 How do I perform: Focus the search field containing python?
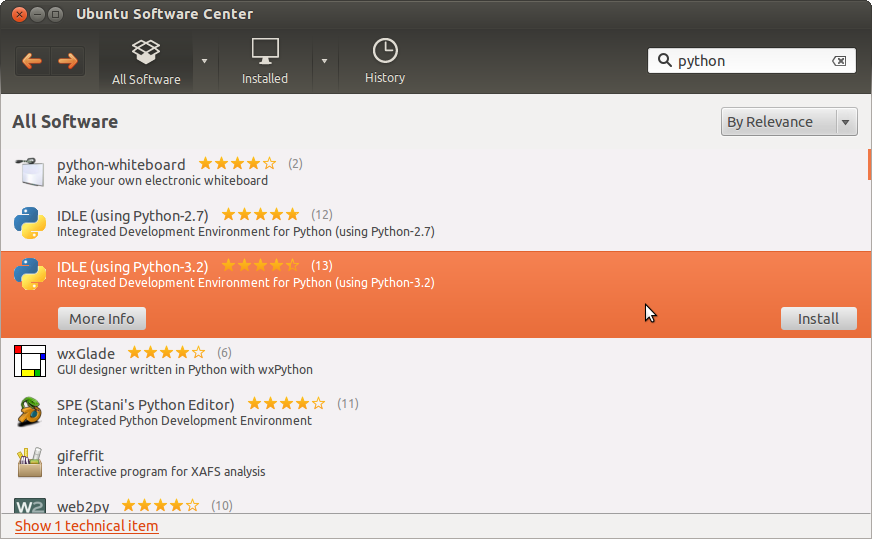752,61
